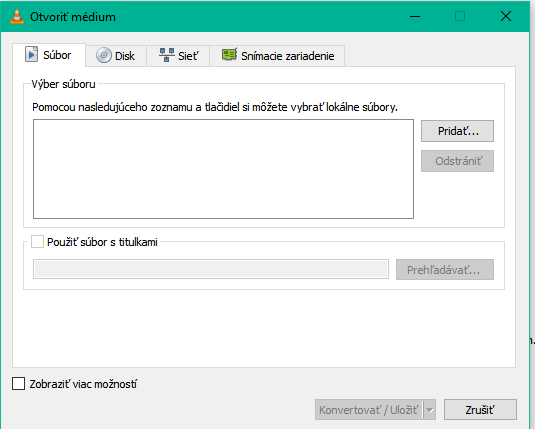This screenshot has height=429, width=535.
Task: Click the Odstrániť button
Action: pos(457,161)
